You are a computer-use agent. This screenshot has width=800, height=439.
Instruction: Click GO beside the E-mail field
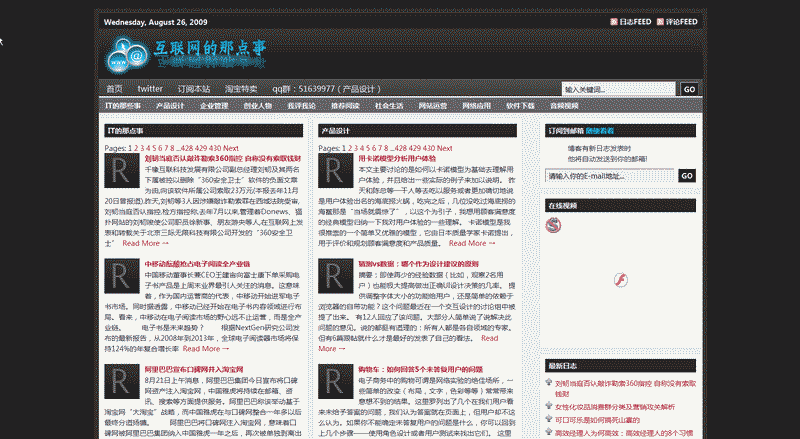(687, 176)
